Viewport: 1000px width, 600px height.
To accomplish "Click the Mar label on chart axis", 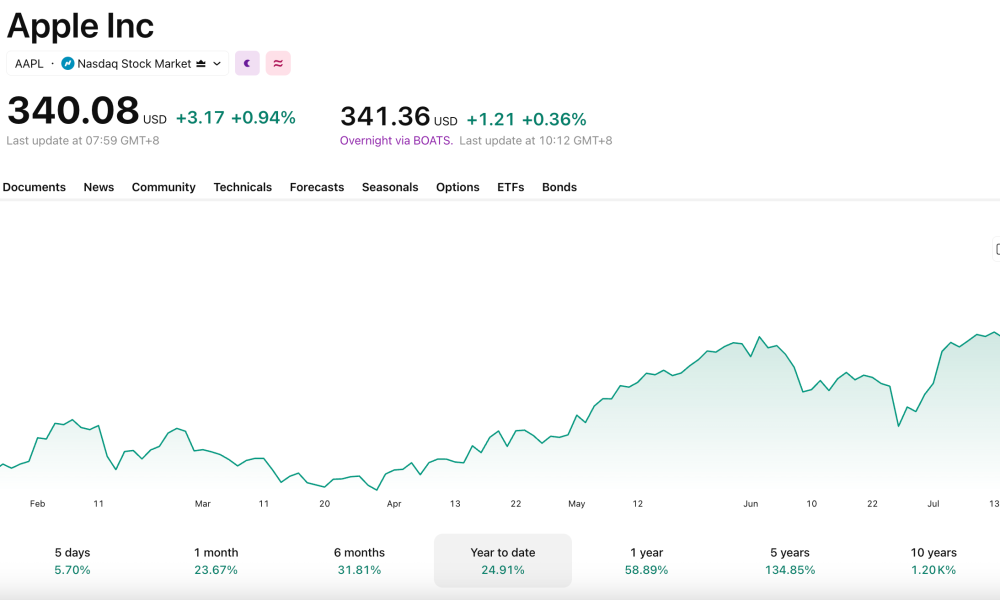I will [203, 504].
